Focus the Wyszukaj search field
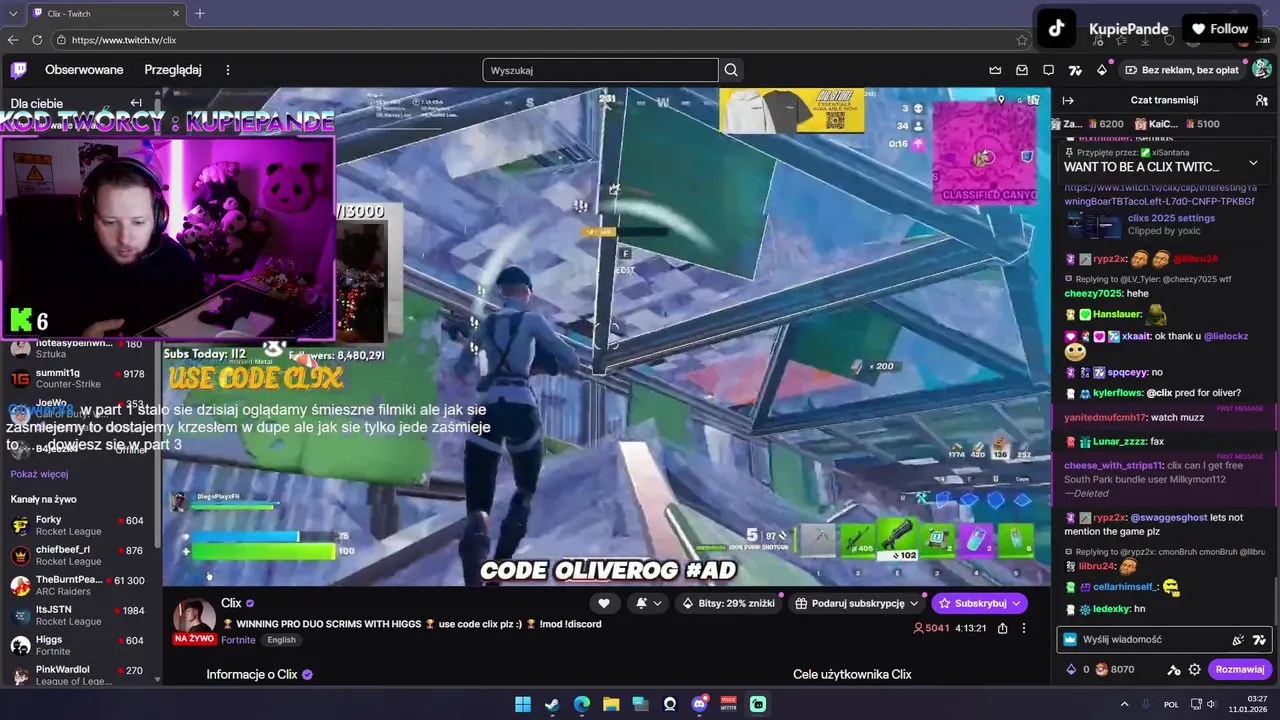Image resolution: width=1280 pixels, height=720 pixels. (600, 70)
